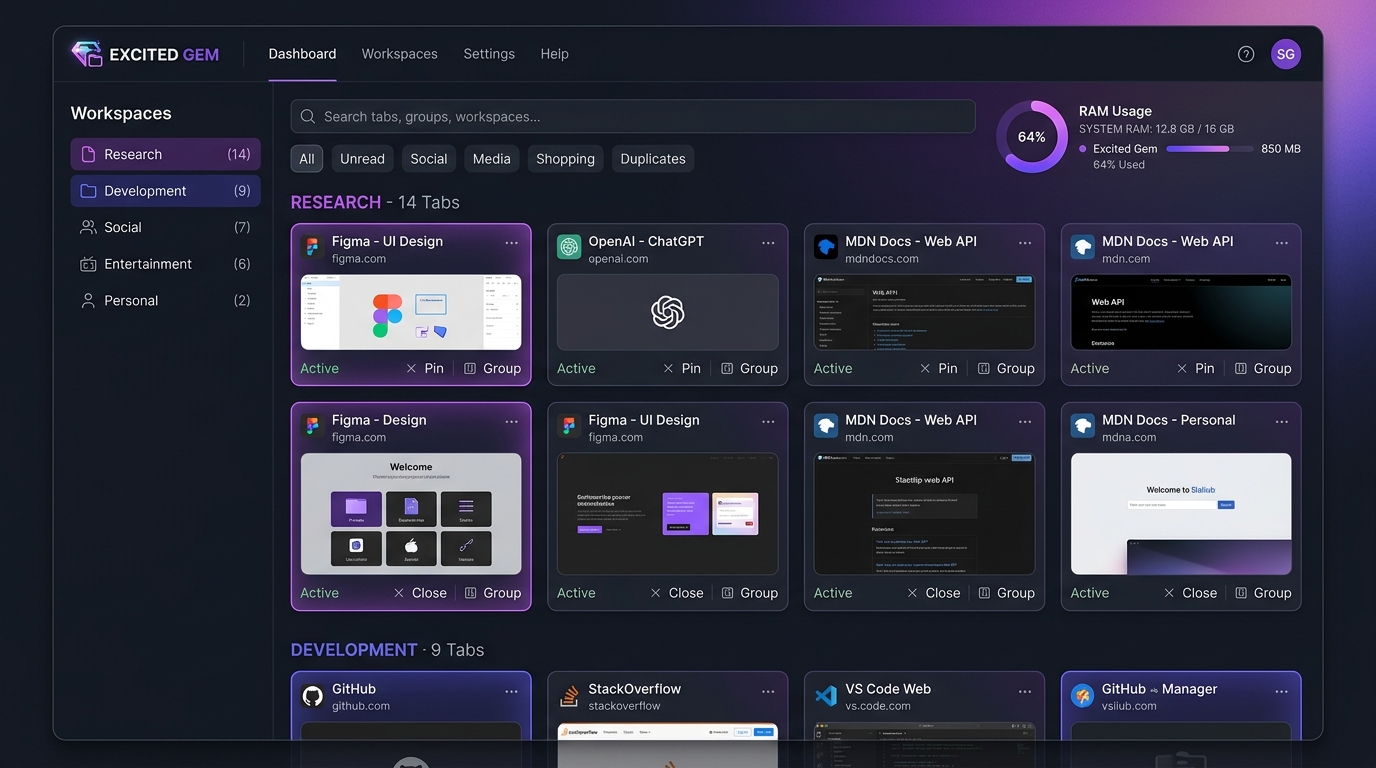
Task: Open three-dot menu on MDN Docs - Personal card
Action: tap(1282, 422)
